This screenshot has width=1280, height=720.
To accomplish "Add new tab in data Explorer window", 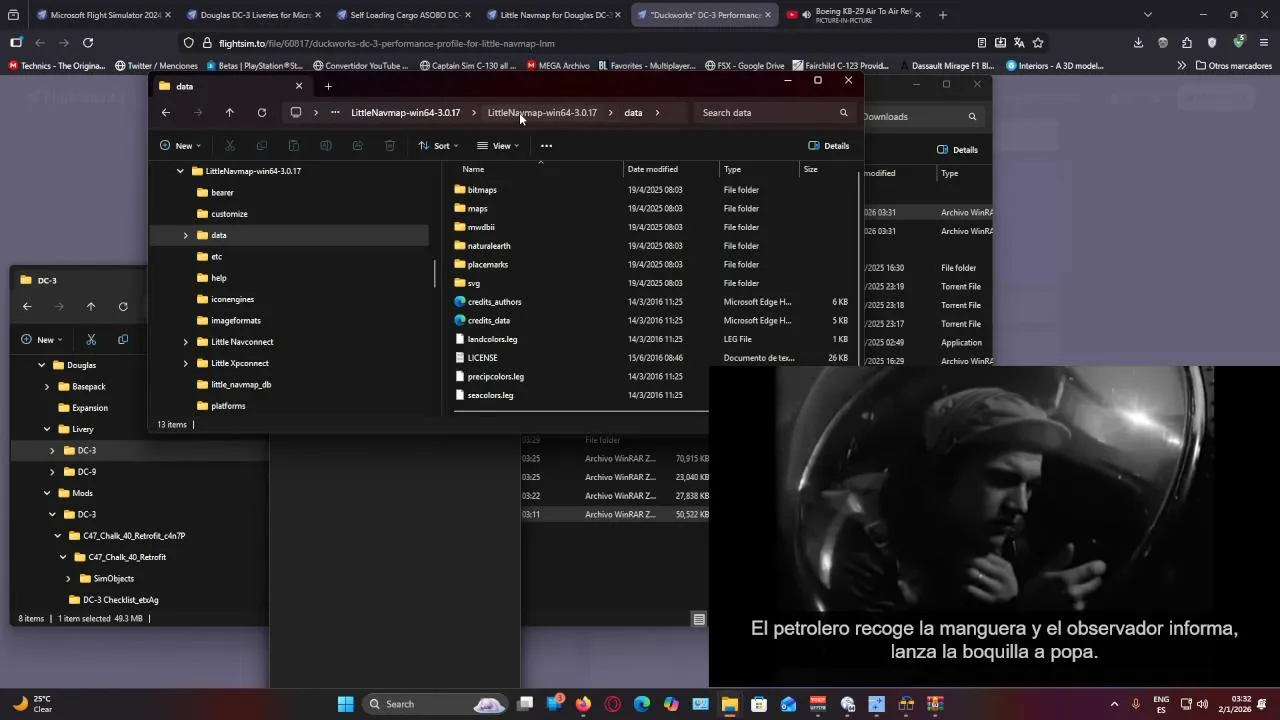I will click(x=328, y=86).
